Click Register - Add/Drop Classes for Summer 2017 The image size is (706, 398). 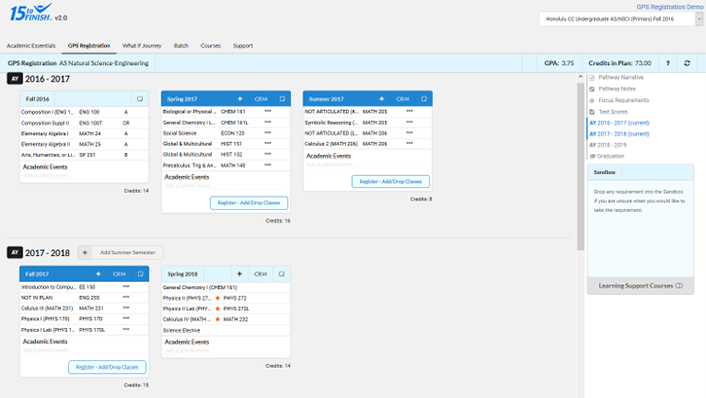(390, 181)
